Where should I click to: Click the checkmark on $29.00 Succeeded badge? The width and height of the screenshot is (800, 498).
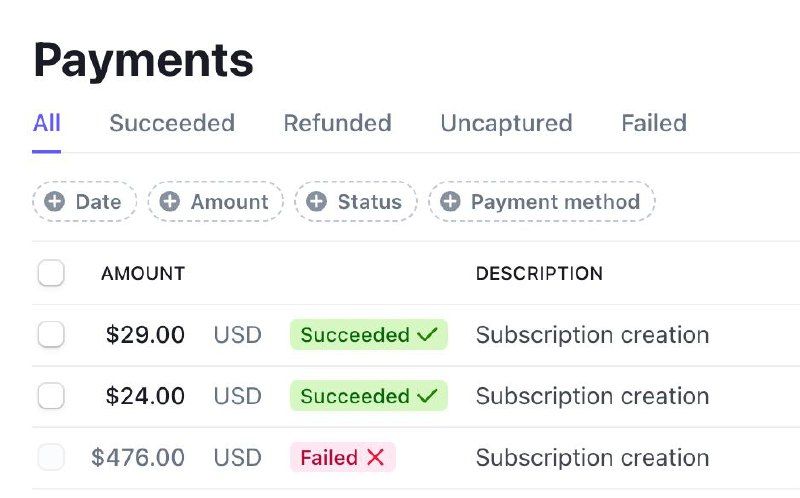(x=428, y=335)
